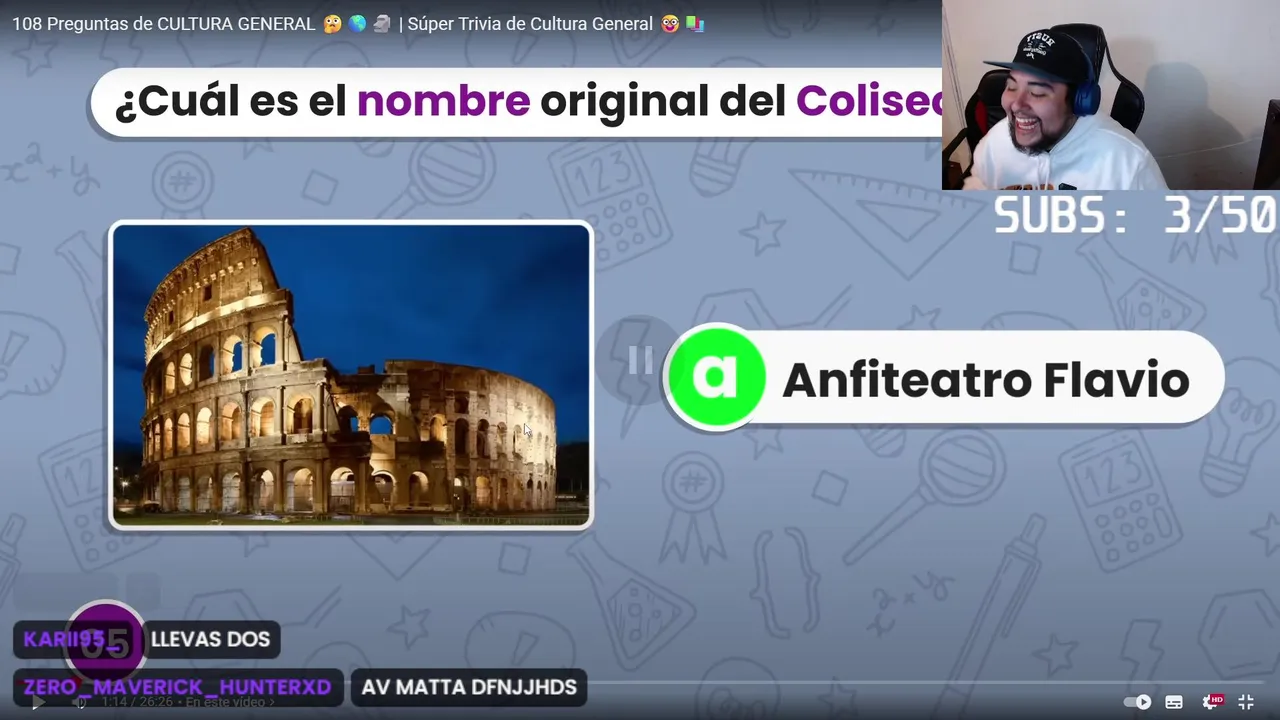Exit fullscreen mode

1246,702
